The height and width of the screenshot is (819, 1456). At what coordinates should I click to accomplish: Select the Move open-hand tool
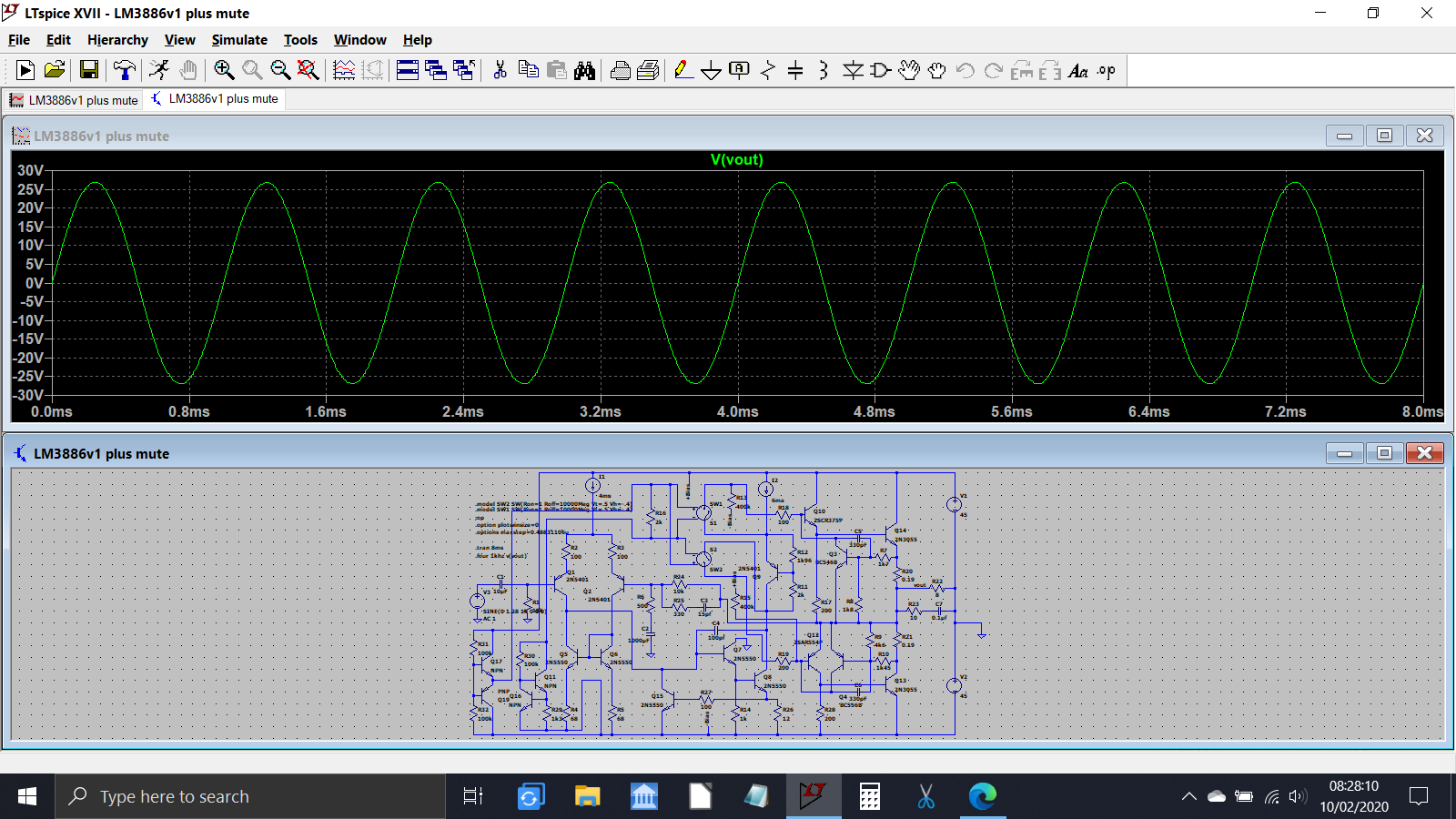(909, 70)
